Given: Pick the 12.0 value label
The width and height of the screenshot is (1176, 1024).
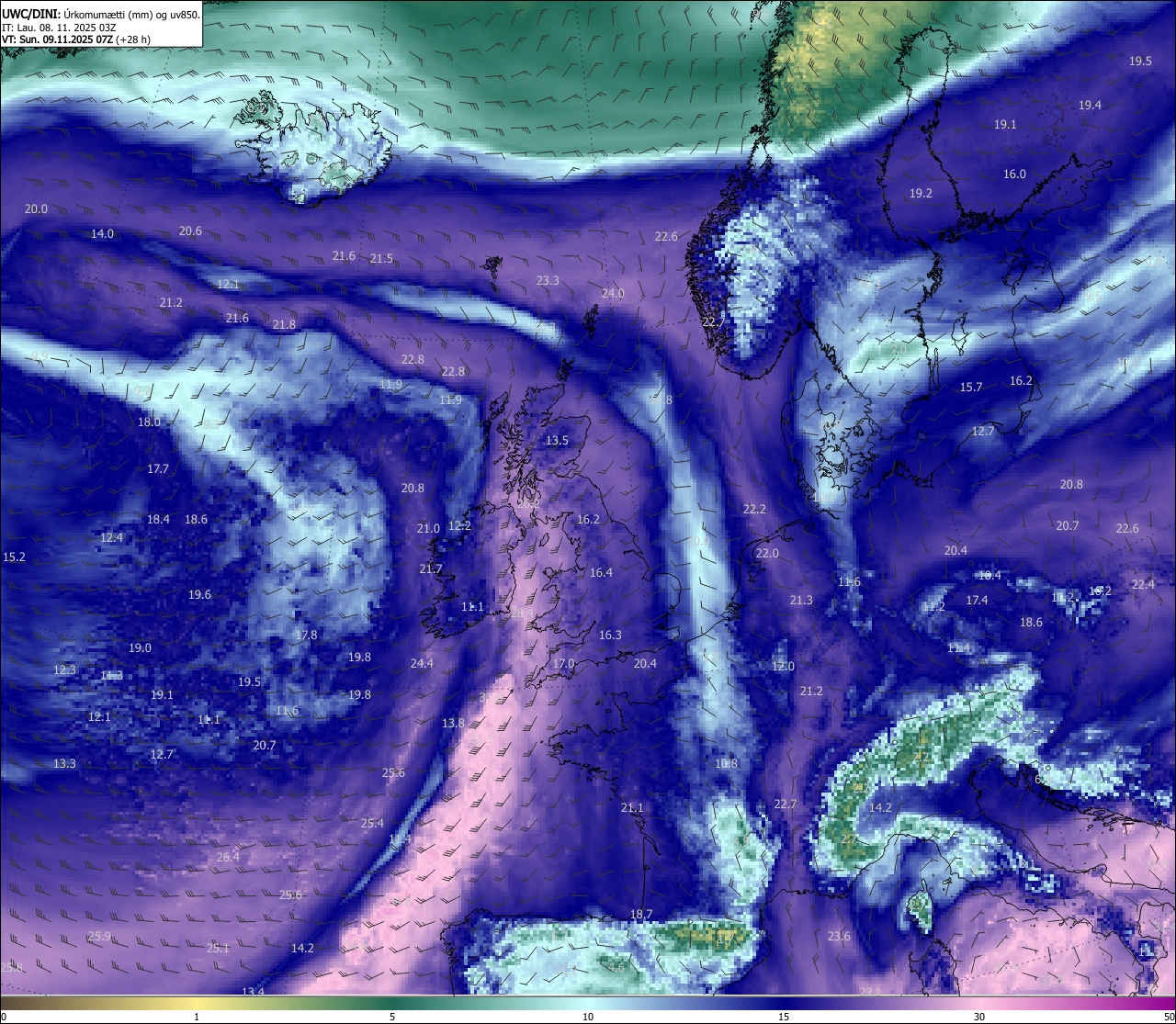Looking at the screenshot, I should (x=783, y=667).
